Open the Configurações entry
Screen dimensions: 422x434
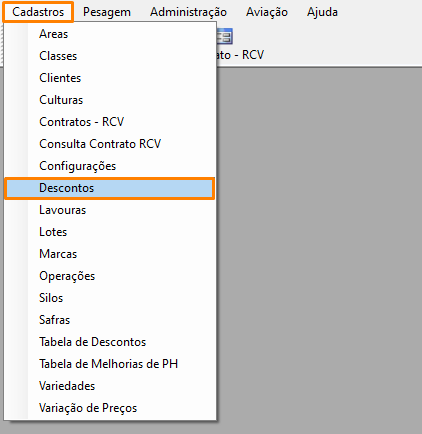click(110, 166)
